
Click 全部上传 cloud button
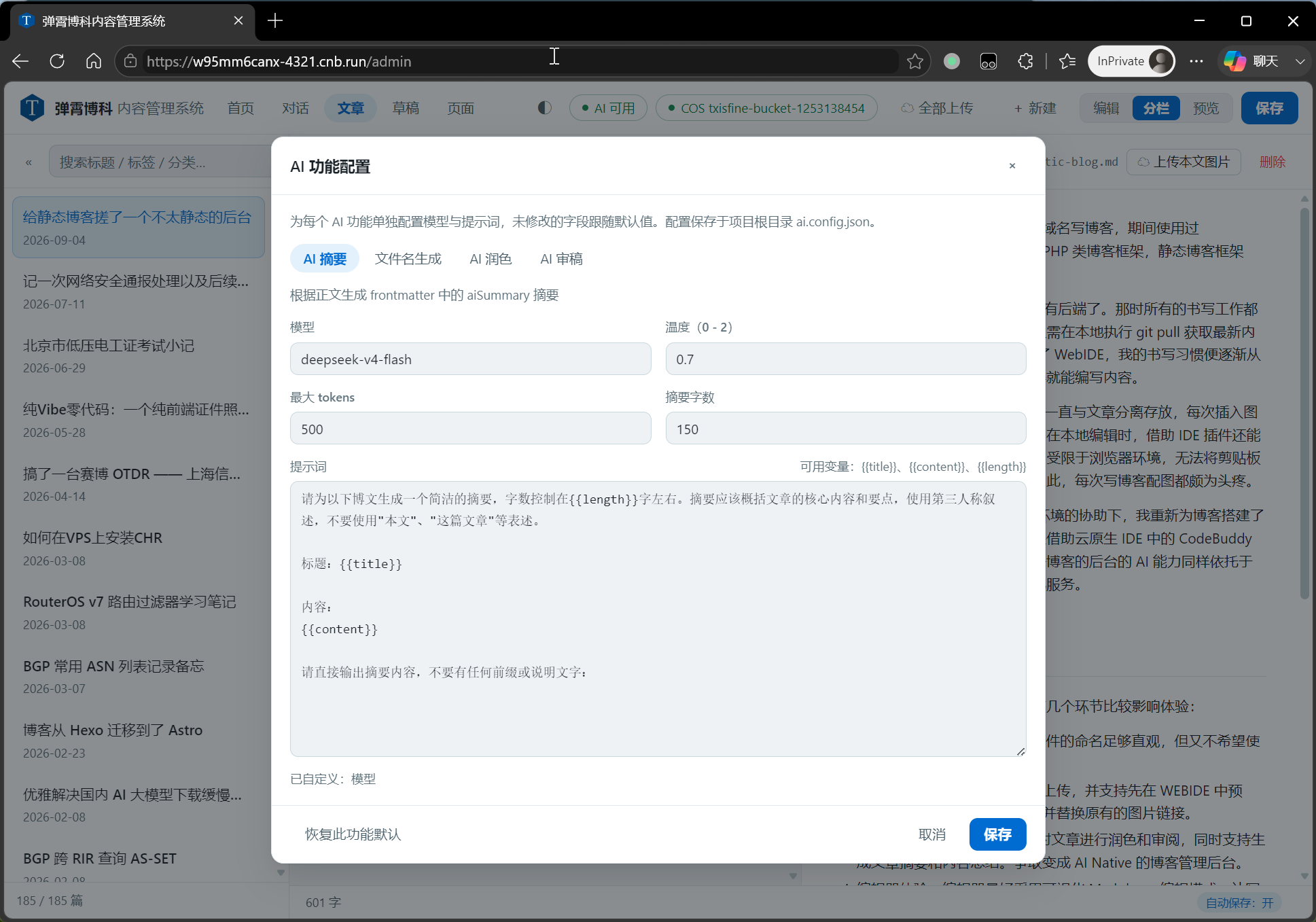click(938, 108)
